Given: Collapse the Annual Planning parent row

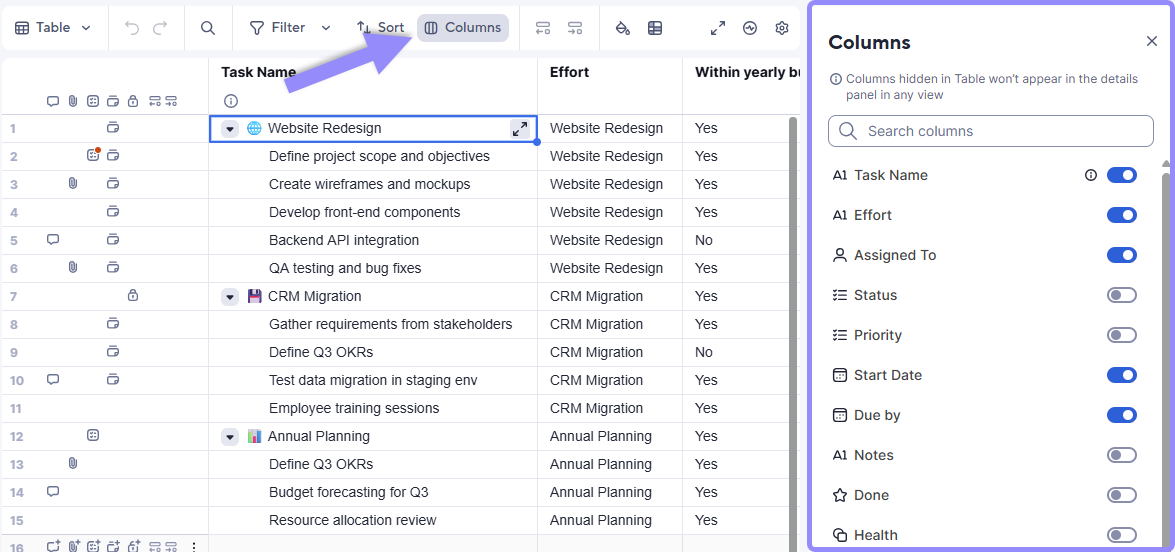Looking at the screenshot, I should pos(230,437).
